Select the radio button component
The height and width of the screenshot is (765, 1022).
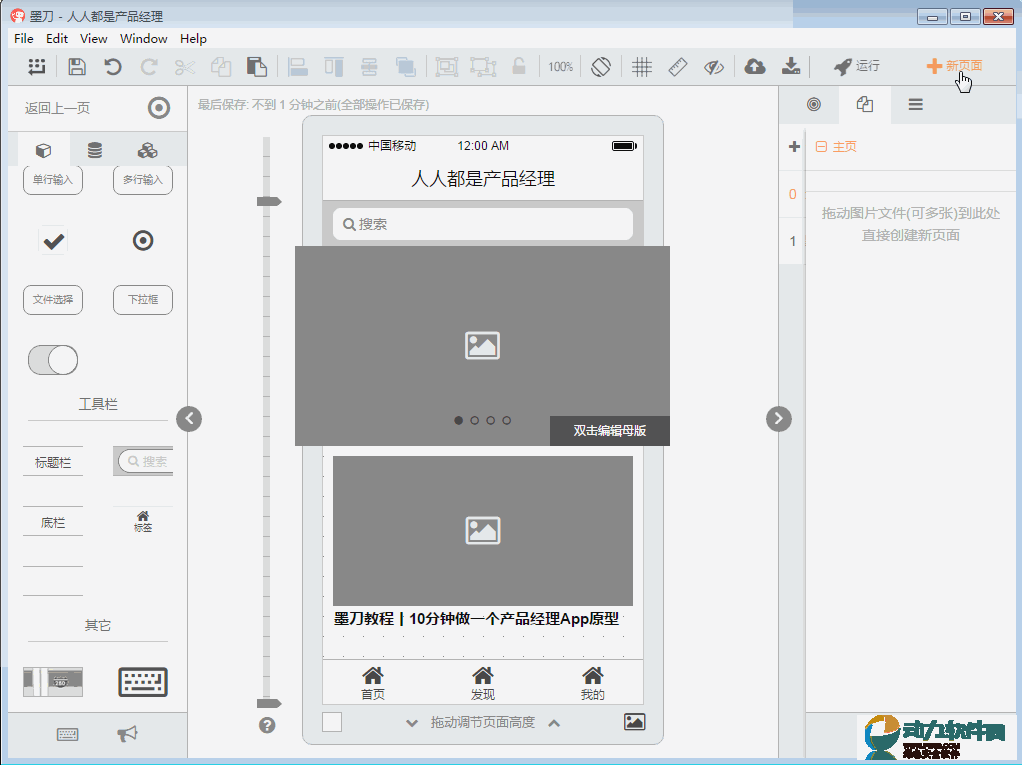[143, 240]
